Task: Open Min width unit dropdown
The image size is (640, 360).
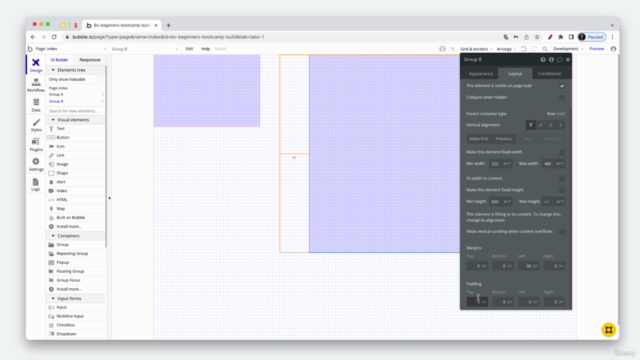Action: [507, 164]
